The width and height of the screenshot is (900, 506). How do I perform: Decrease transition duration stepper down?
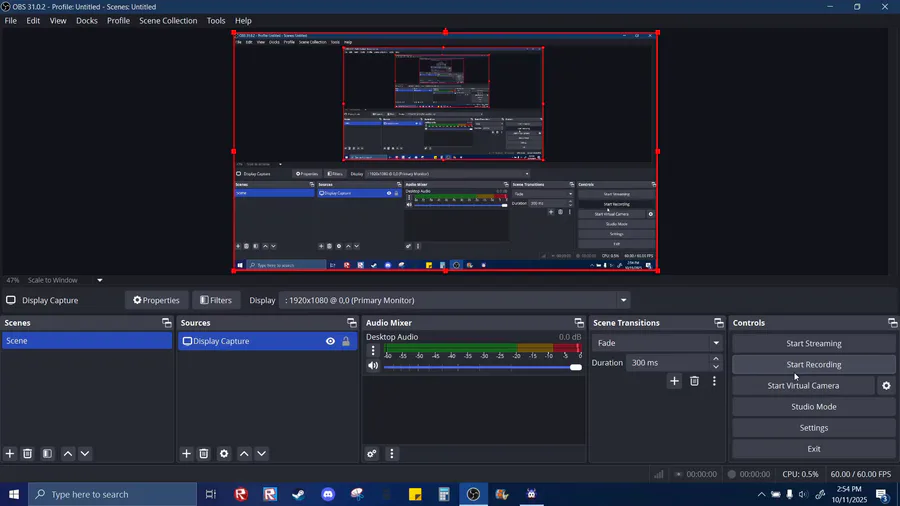(x=715, y=367)
